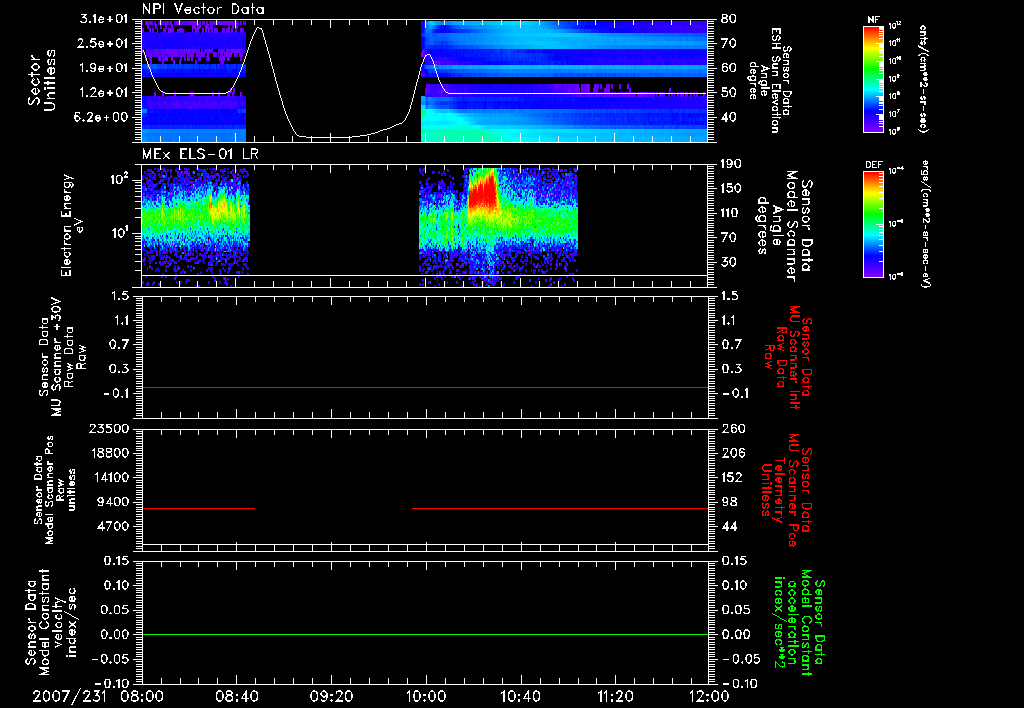
Task: Click the "9400" scanner position tick
Action: [x=114, y=502]
